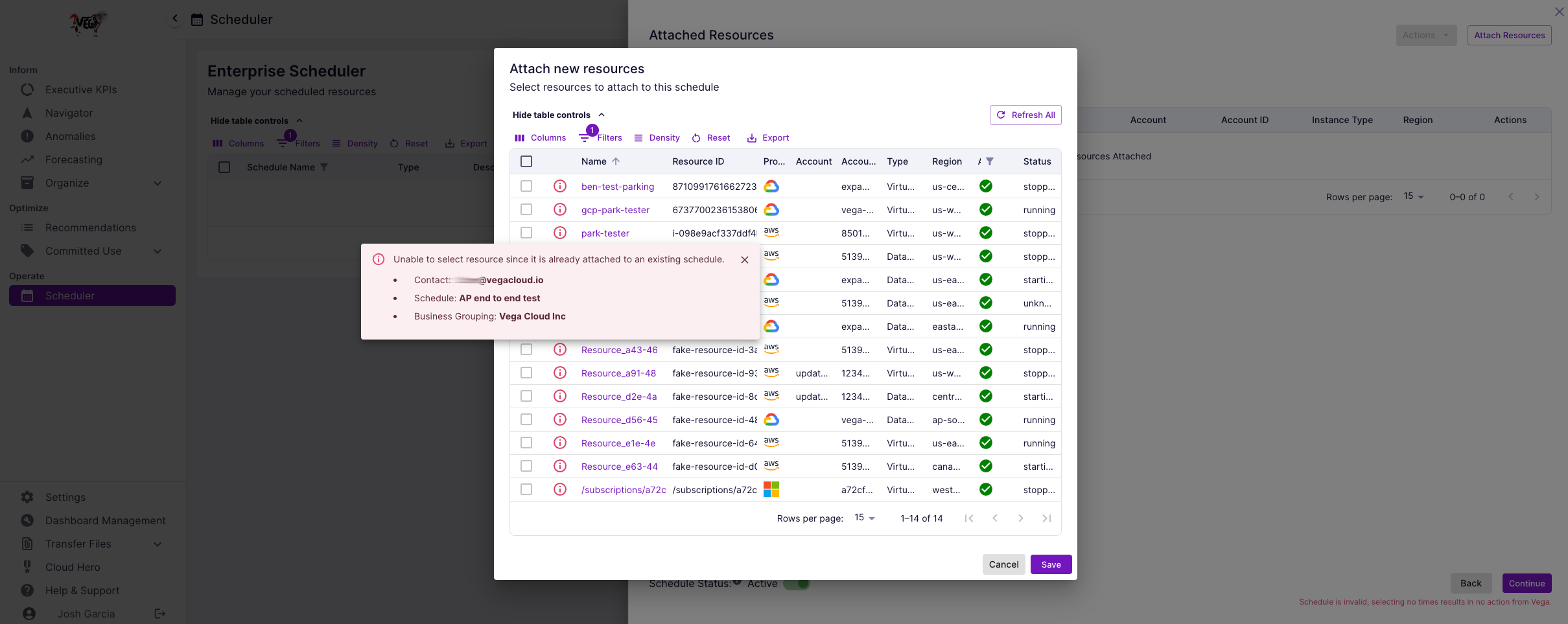The image size is (1568, 624).
Task: Close the Attached Resources side panel
Action: coord(1559,12)
